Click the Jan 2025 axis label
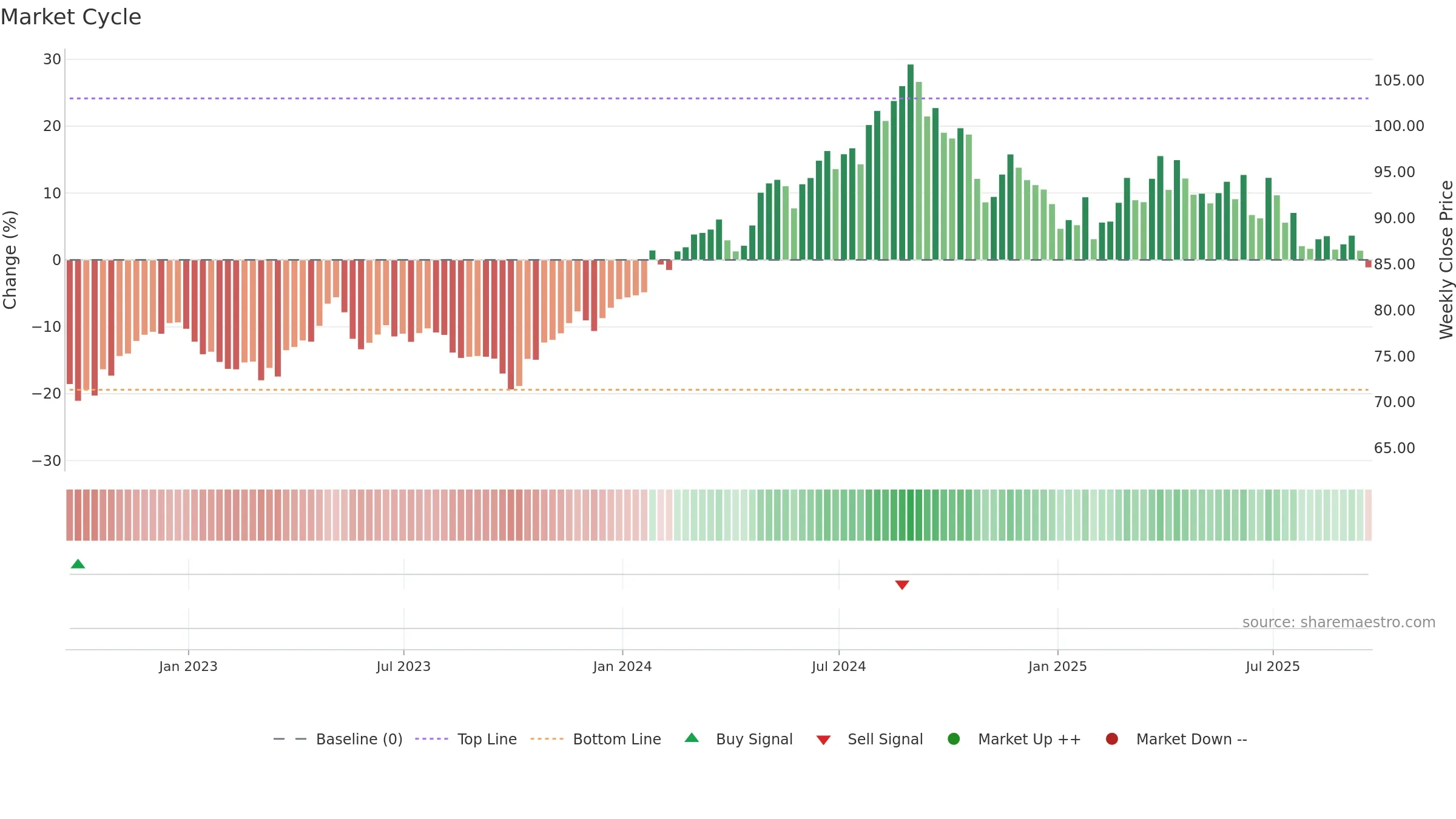 tap(1058, 666)
